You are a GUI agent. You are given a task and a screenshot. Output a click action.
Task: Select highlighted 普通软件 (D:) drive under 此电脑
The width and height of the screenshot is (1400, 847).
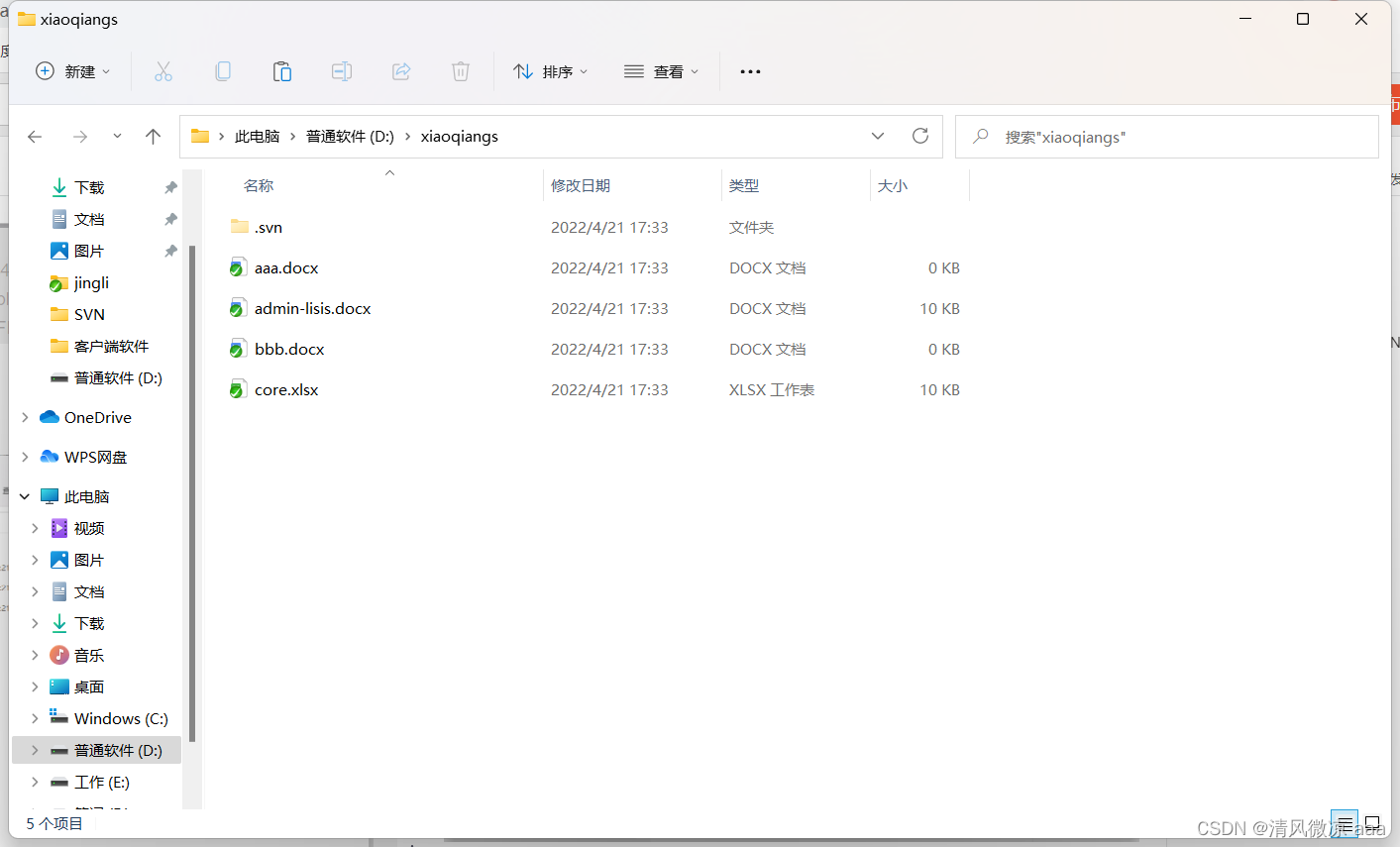96,750
